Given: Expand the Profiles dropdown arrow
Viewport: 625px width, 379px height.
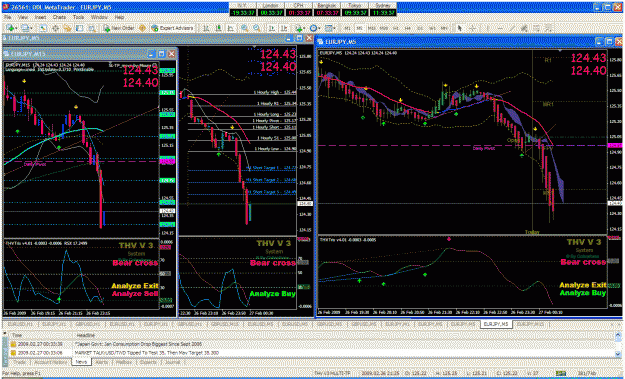Looking at the screenshot, I should click(31, 28).
